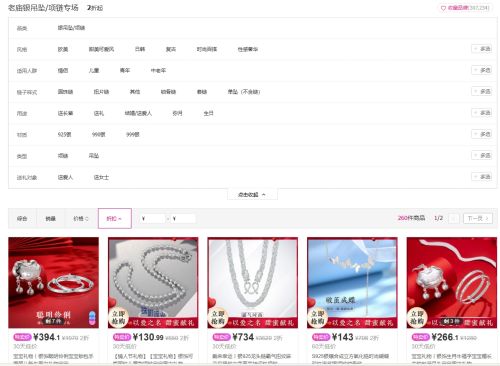Click the pink price tag badge beside ¥734
Image resolution: width=500 pixels, height=366 pixels.
coord(221,337)
